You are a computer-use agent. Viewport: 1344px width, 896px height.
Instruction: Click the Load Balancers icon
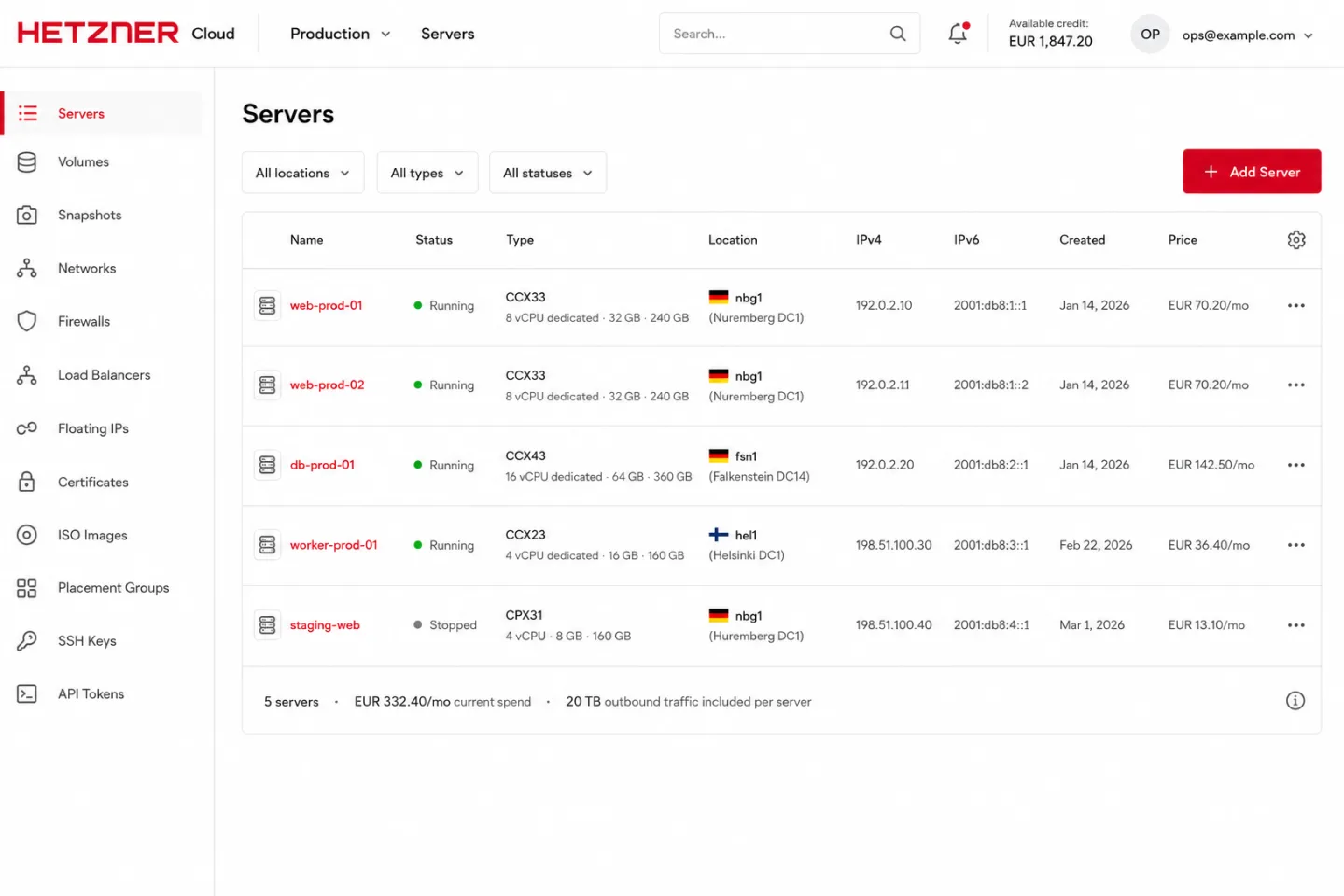point(27,374)
